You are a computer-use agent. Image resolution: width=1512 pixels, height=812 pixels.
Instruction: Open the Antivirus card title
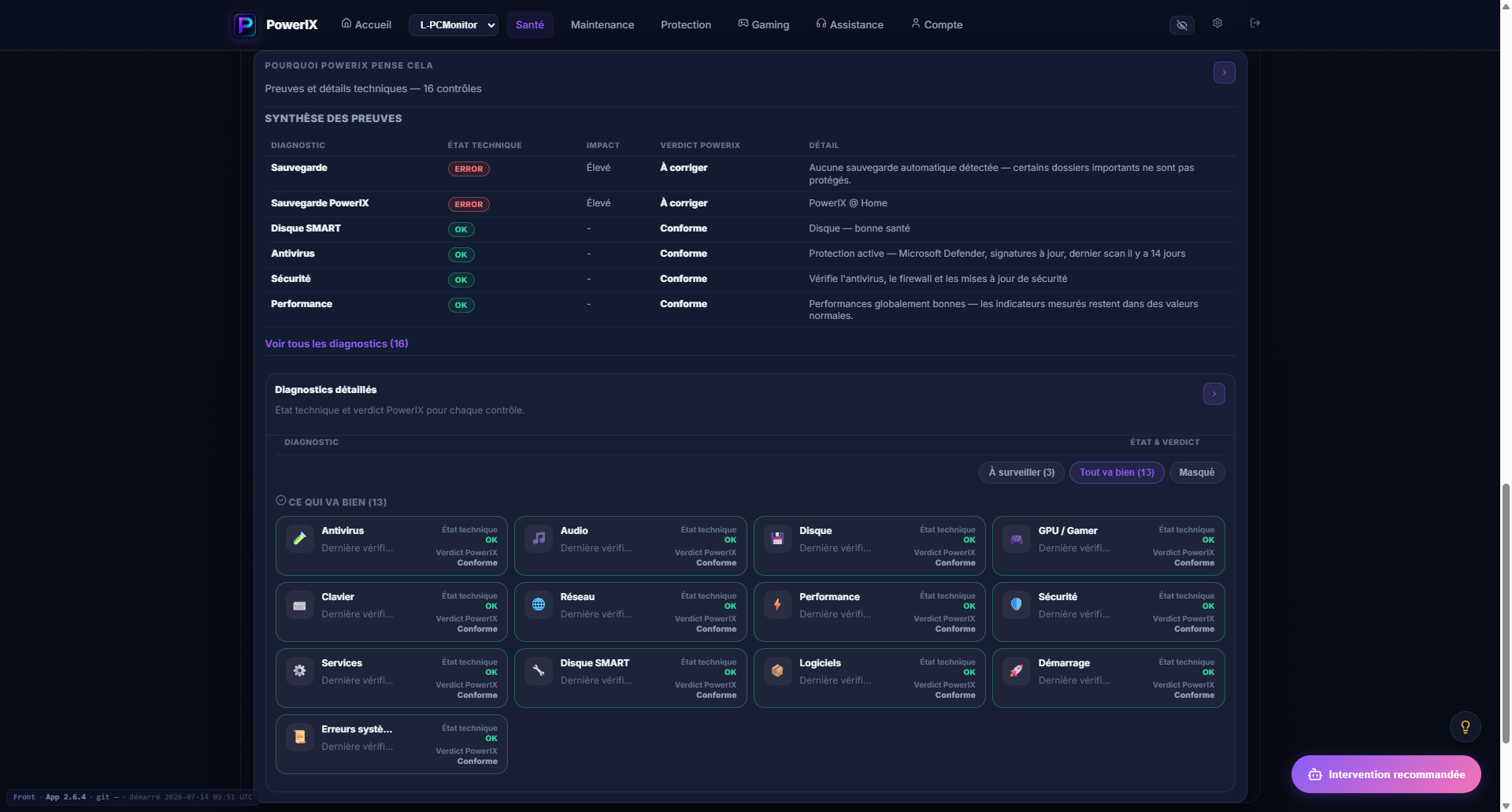[343, 531]
